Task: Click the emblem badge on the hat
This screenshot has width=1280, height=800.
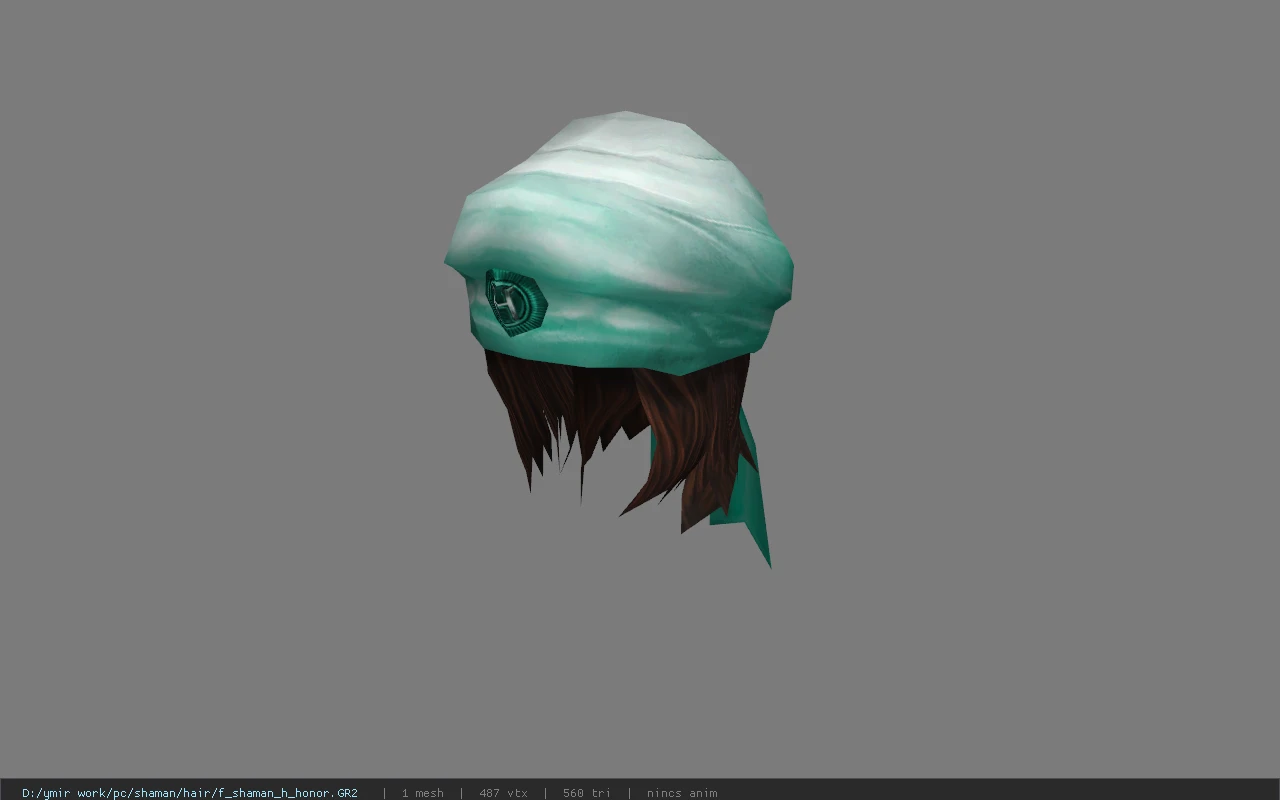Action: point(516,301)
